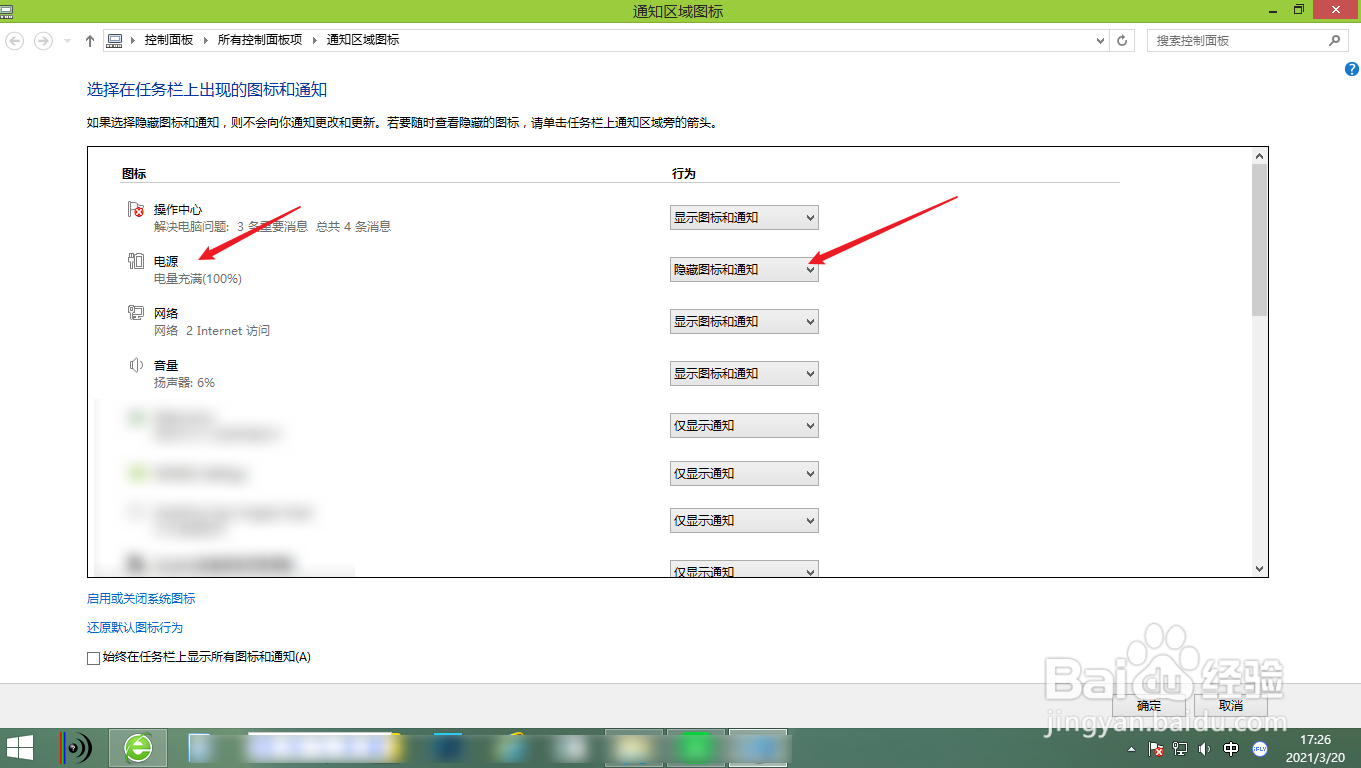Click the 网络 network icon in list

coord(137,313)
